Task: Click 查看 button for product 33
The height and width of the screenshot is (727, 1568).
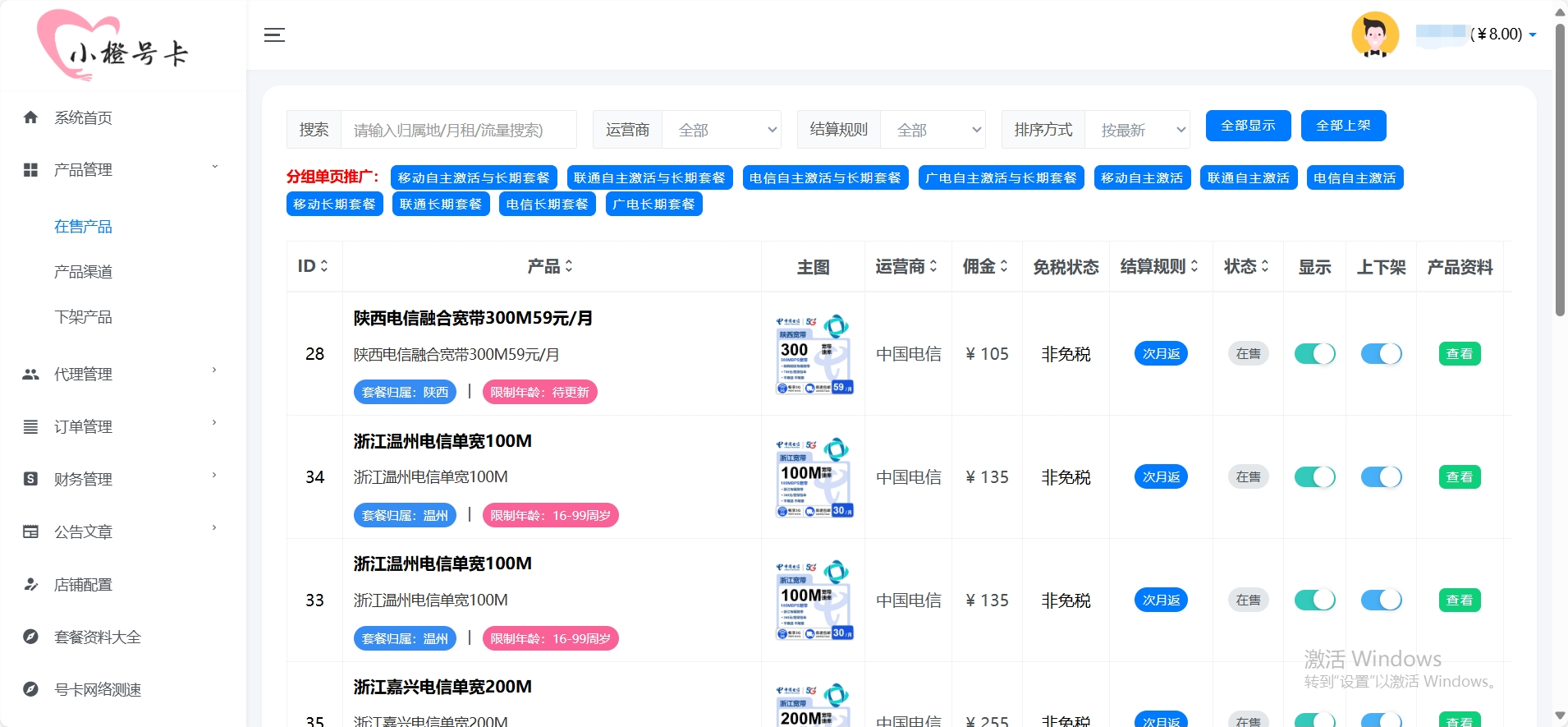Action: pyautogui.click(x=1460, y=600)
